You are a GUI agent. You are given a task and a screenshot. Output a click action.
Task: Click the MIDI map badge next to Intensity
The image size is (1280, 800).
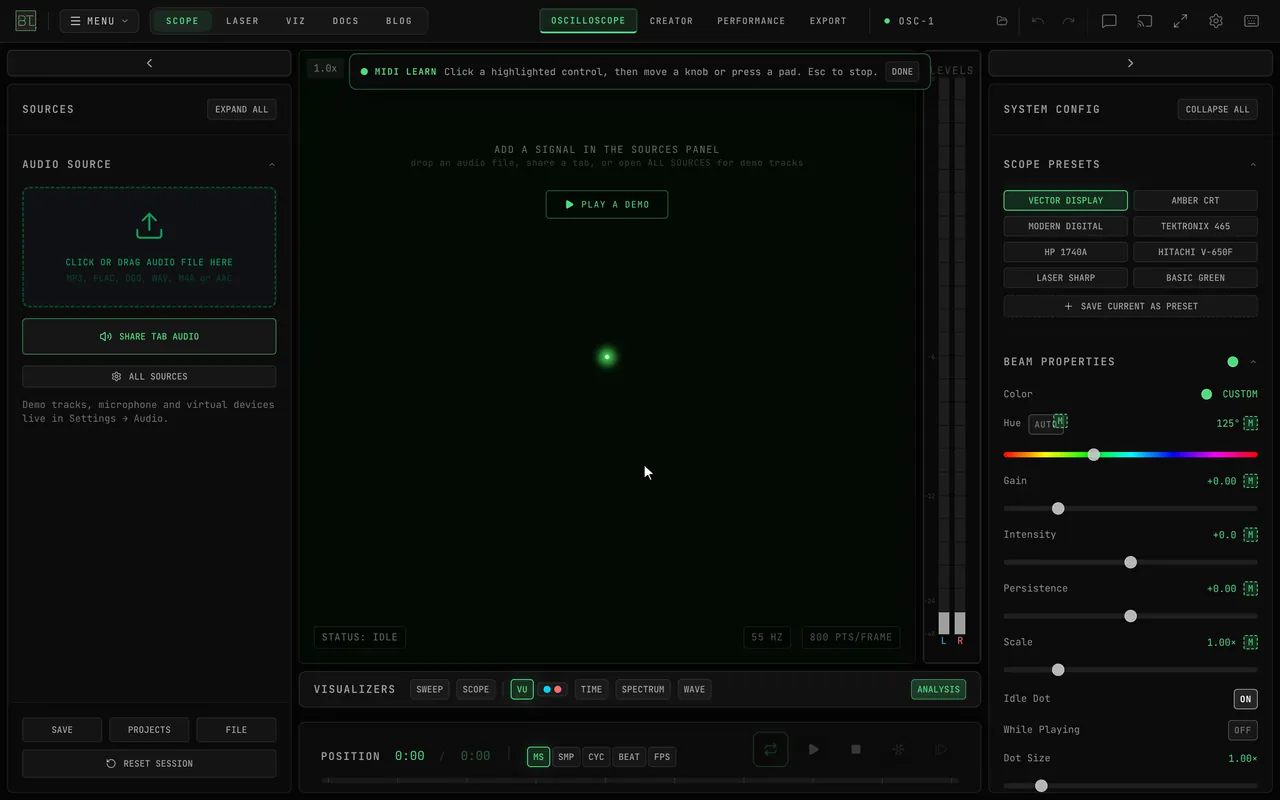[1250, 535]
